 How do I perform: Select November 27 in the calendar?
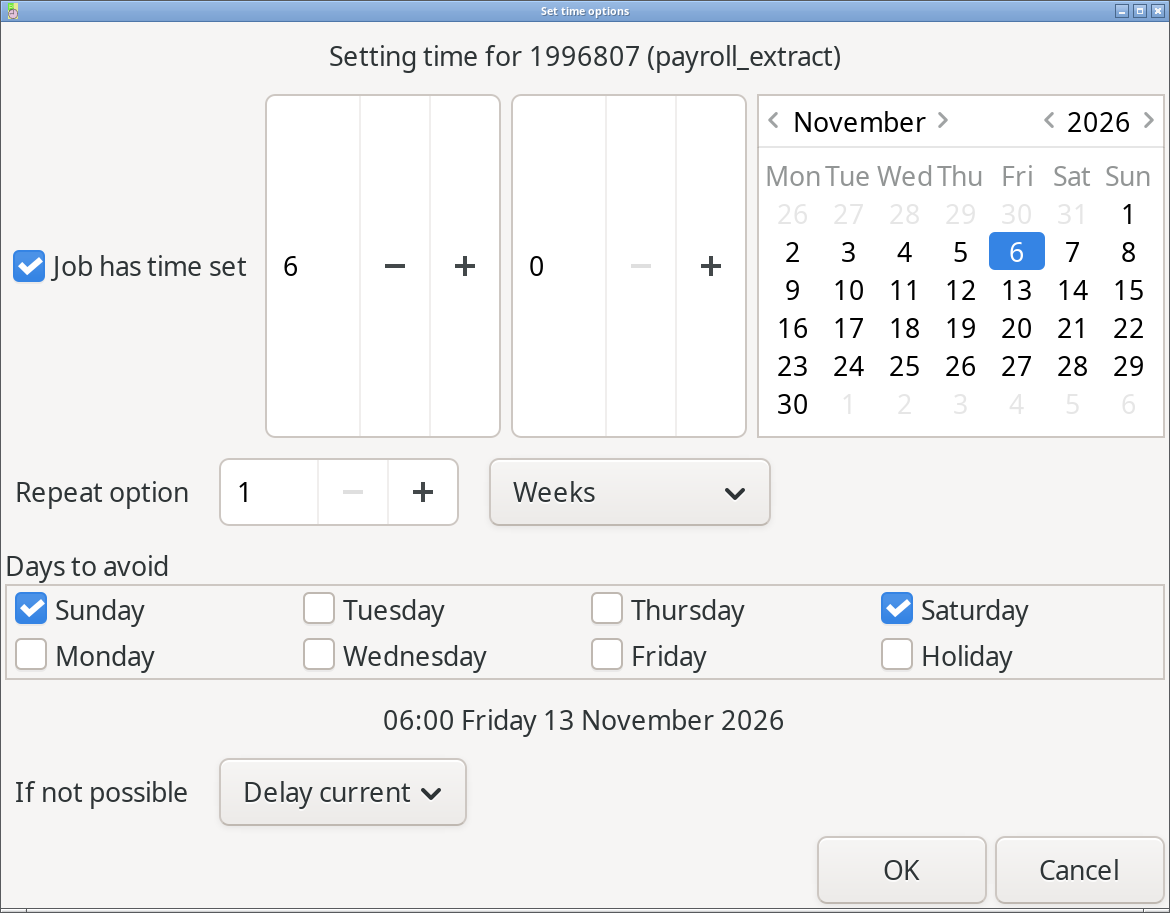[1016, 366]
